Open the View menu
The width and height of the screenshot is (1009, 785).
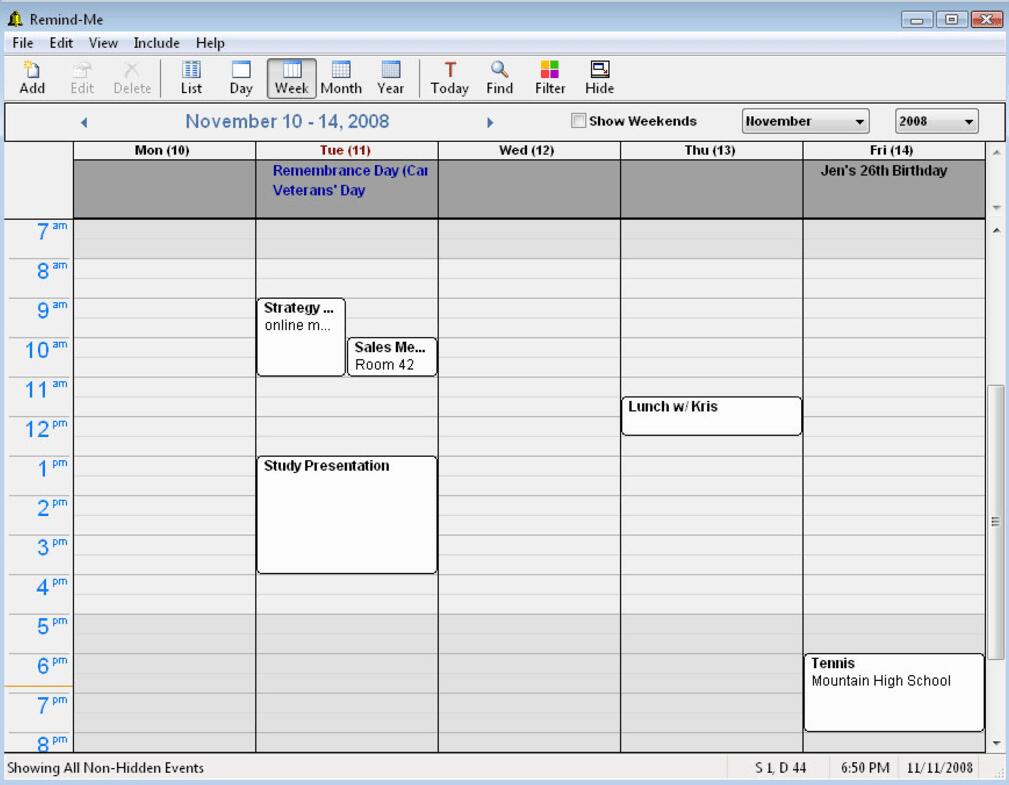(103, 43)
